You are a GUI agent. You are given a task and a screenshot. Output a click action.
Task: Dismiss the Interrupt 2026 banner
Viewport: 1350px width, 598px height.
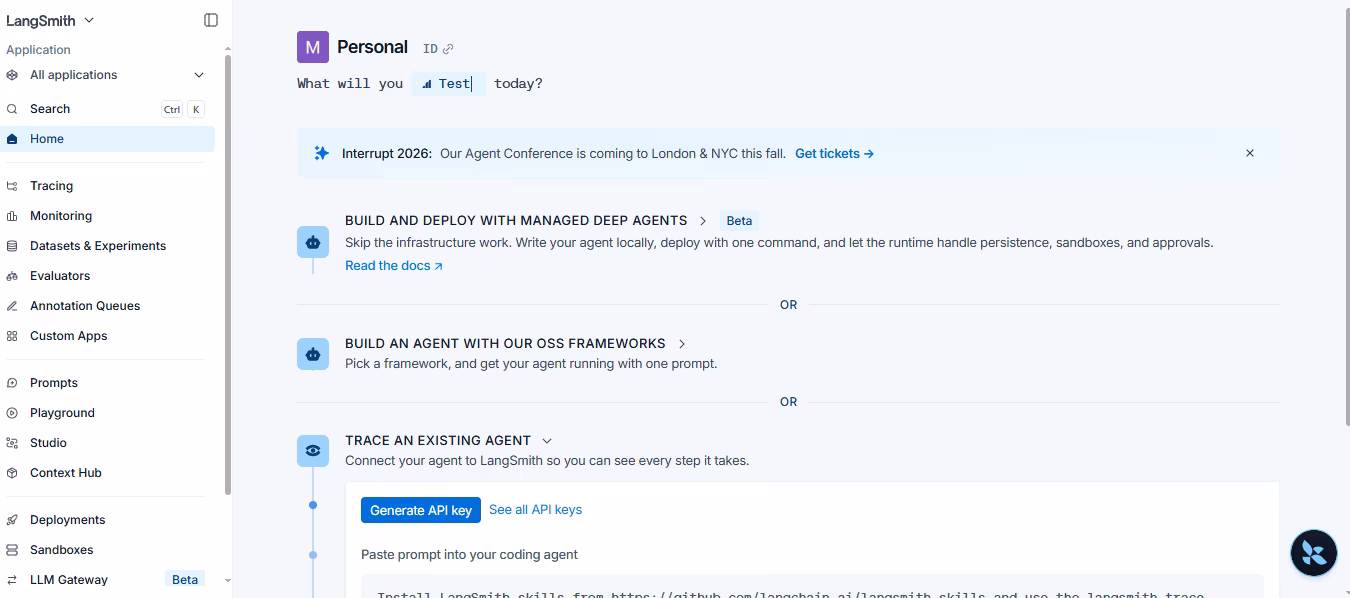click(x=1250, y=153)
